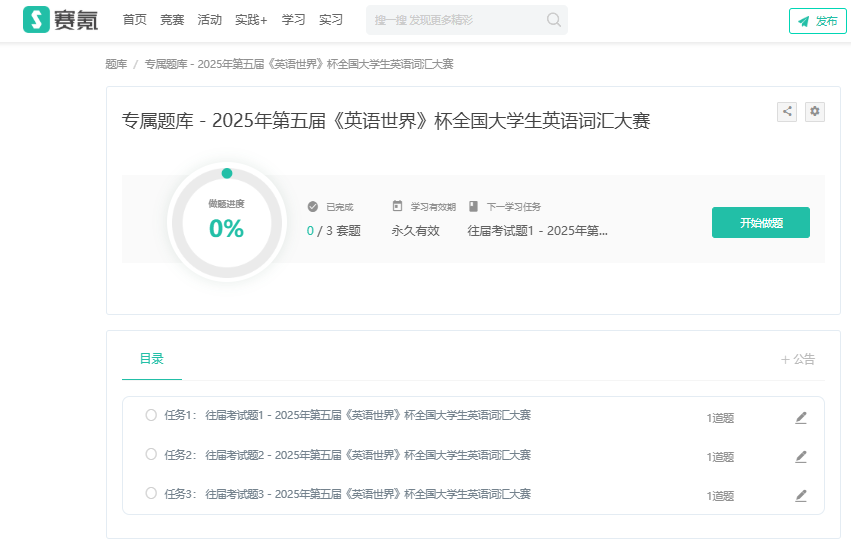Select the radio circle for 任务2
This screenshot has height=544, width=851.
point(151,454)
